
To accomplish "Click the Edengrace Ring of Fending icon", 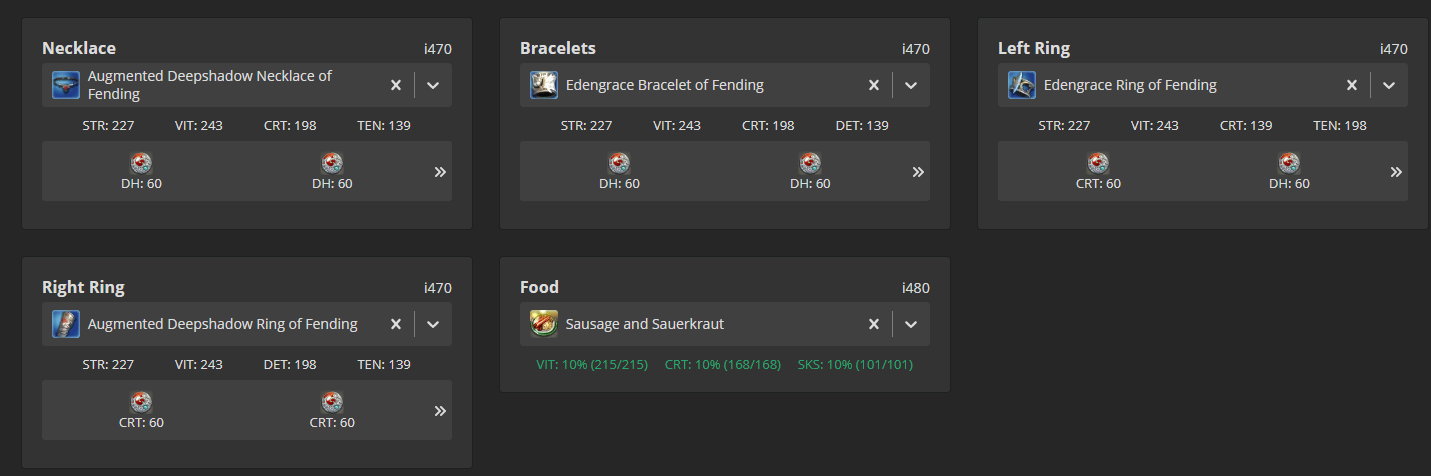I will (1022, 85).
